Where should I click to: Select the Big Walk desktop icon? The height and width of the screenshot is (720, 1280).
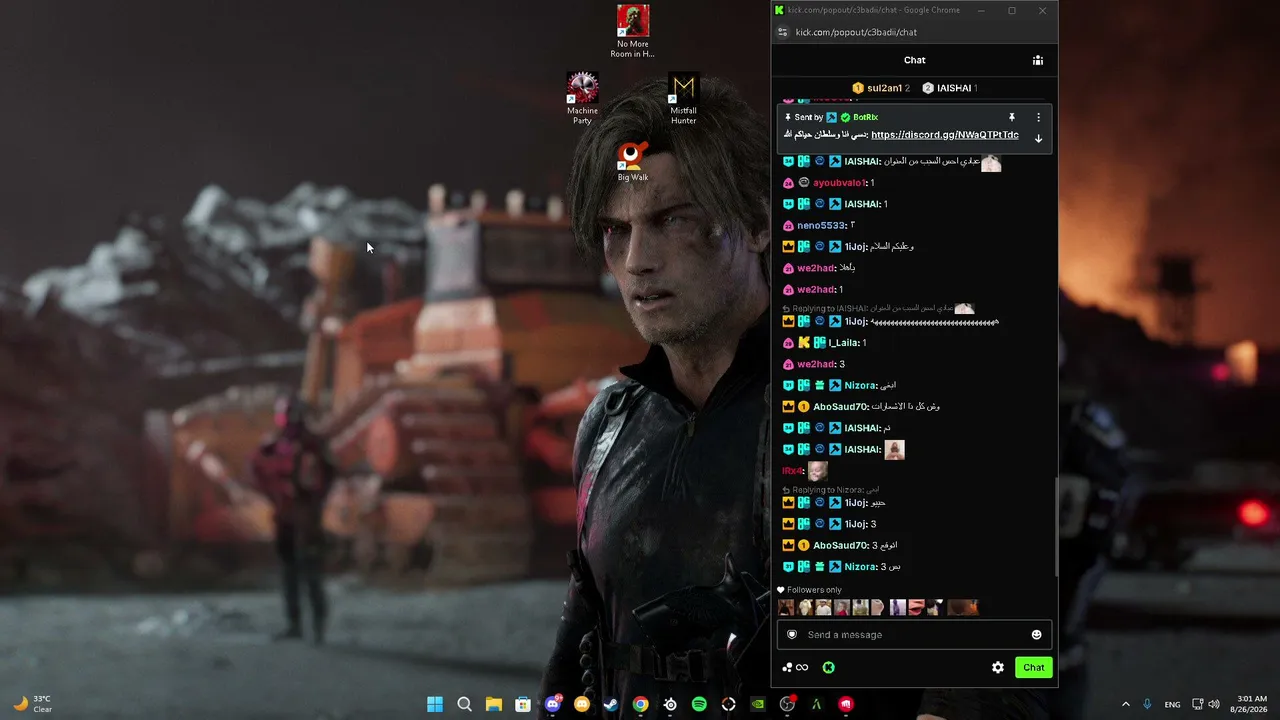click(632, 162)
